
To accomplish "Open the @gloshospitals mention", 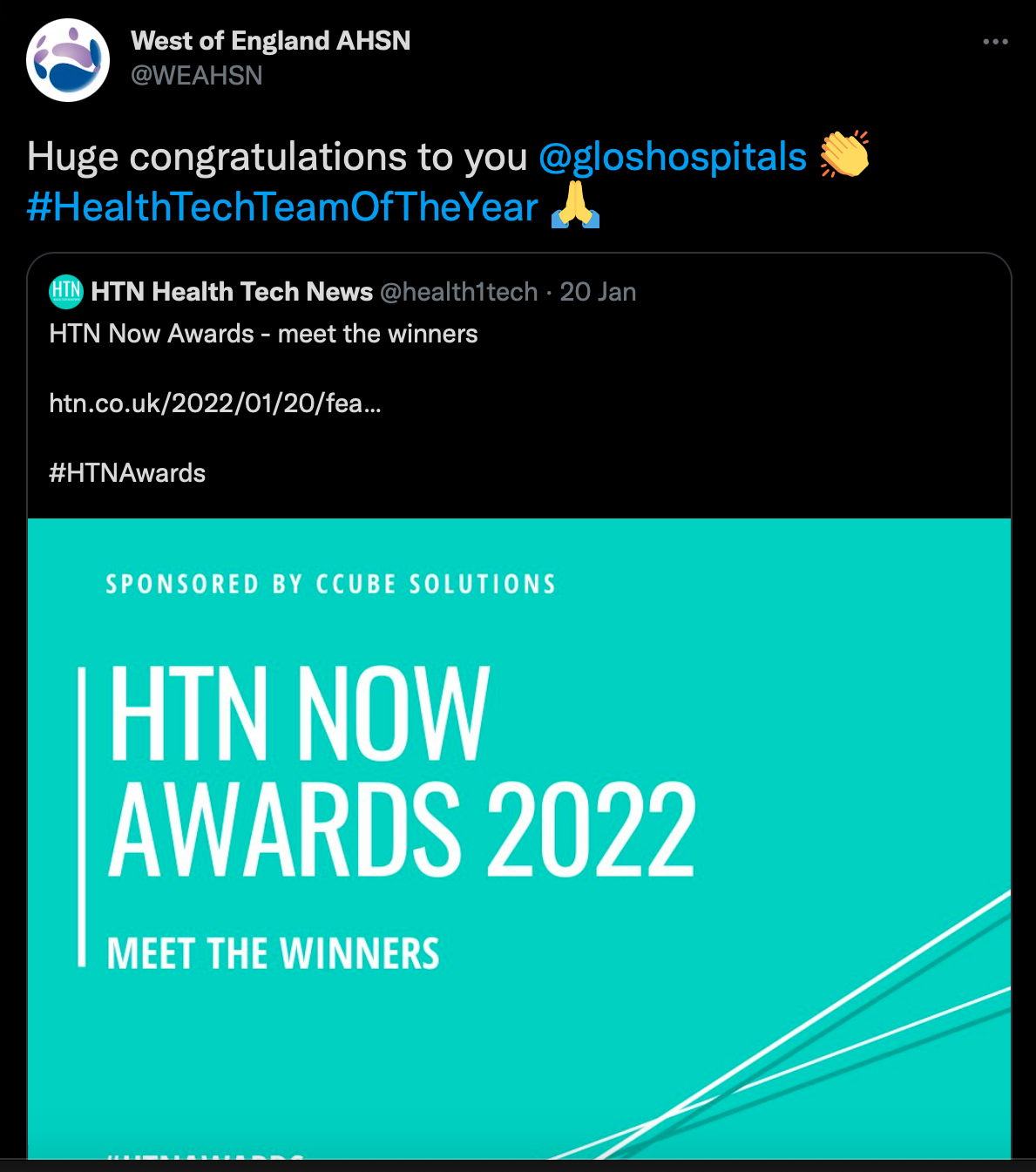I will (x=673, y=157).
